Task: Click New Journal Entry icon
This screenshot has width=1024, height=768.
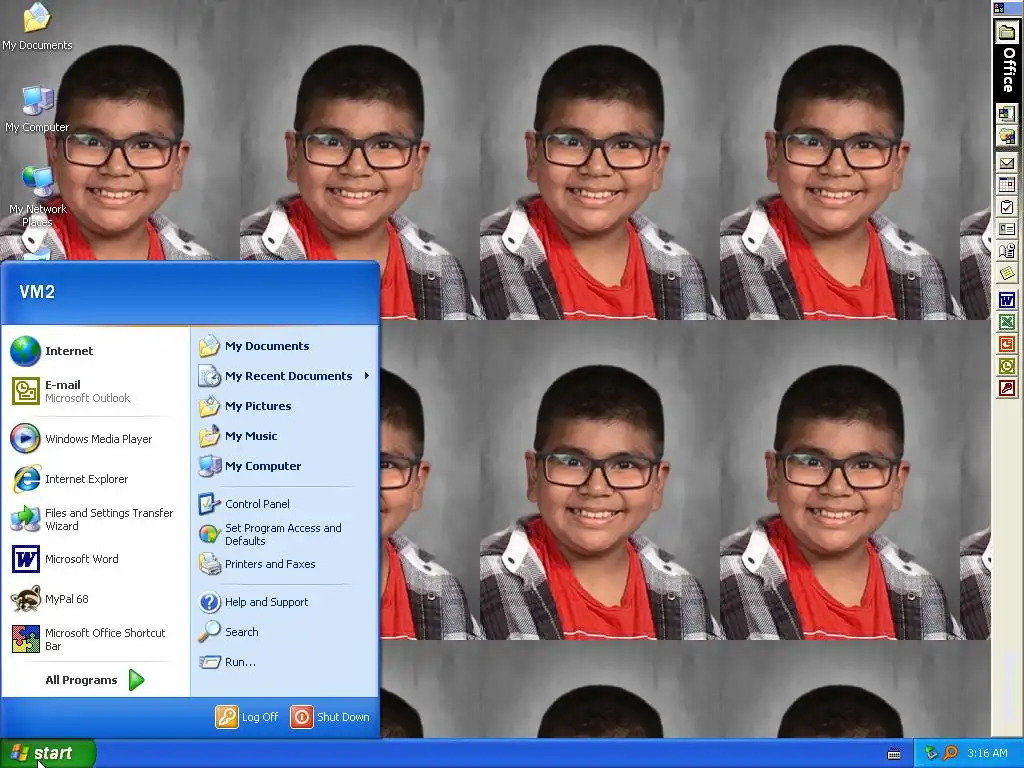Action: 1006,251
